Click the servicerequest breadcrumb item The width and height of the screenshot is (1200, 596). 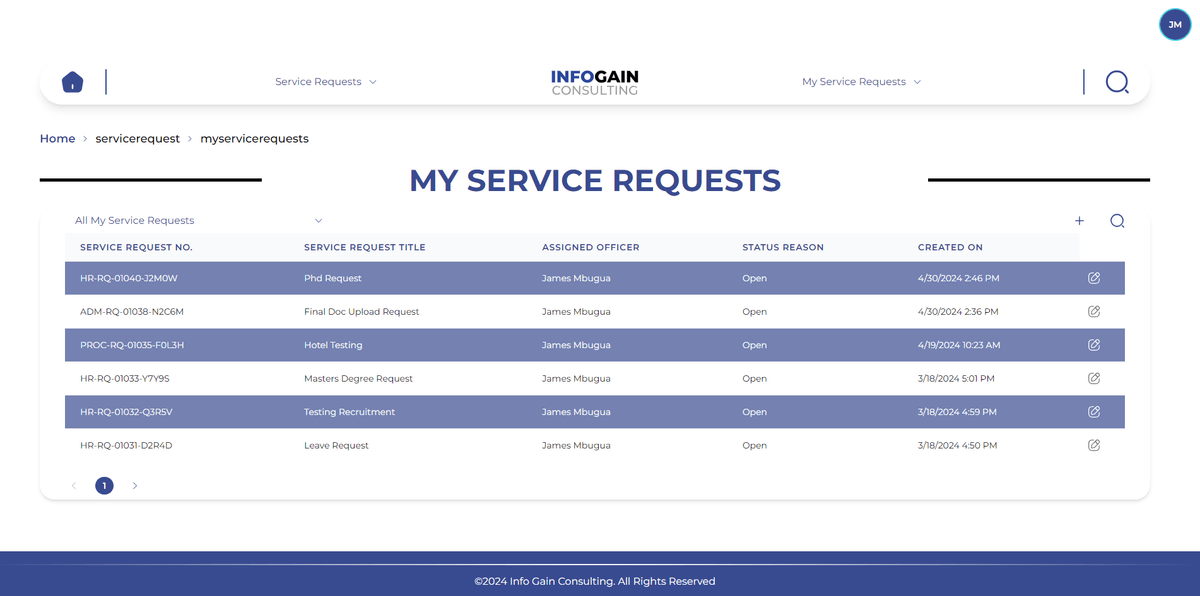pyautogui.click(x=138, y=138)
